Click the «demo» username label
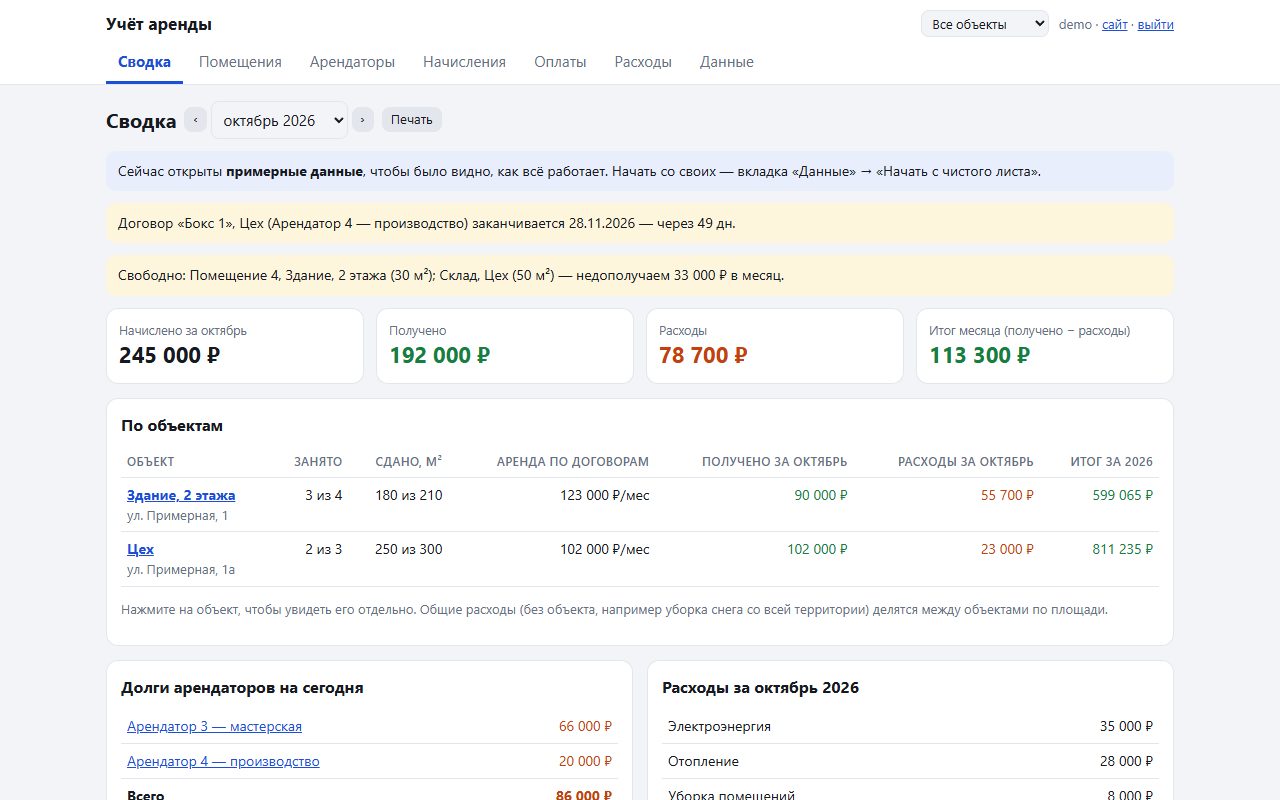The height and width of the screenshot is (800, 1280). (x=1075, y=25)
